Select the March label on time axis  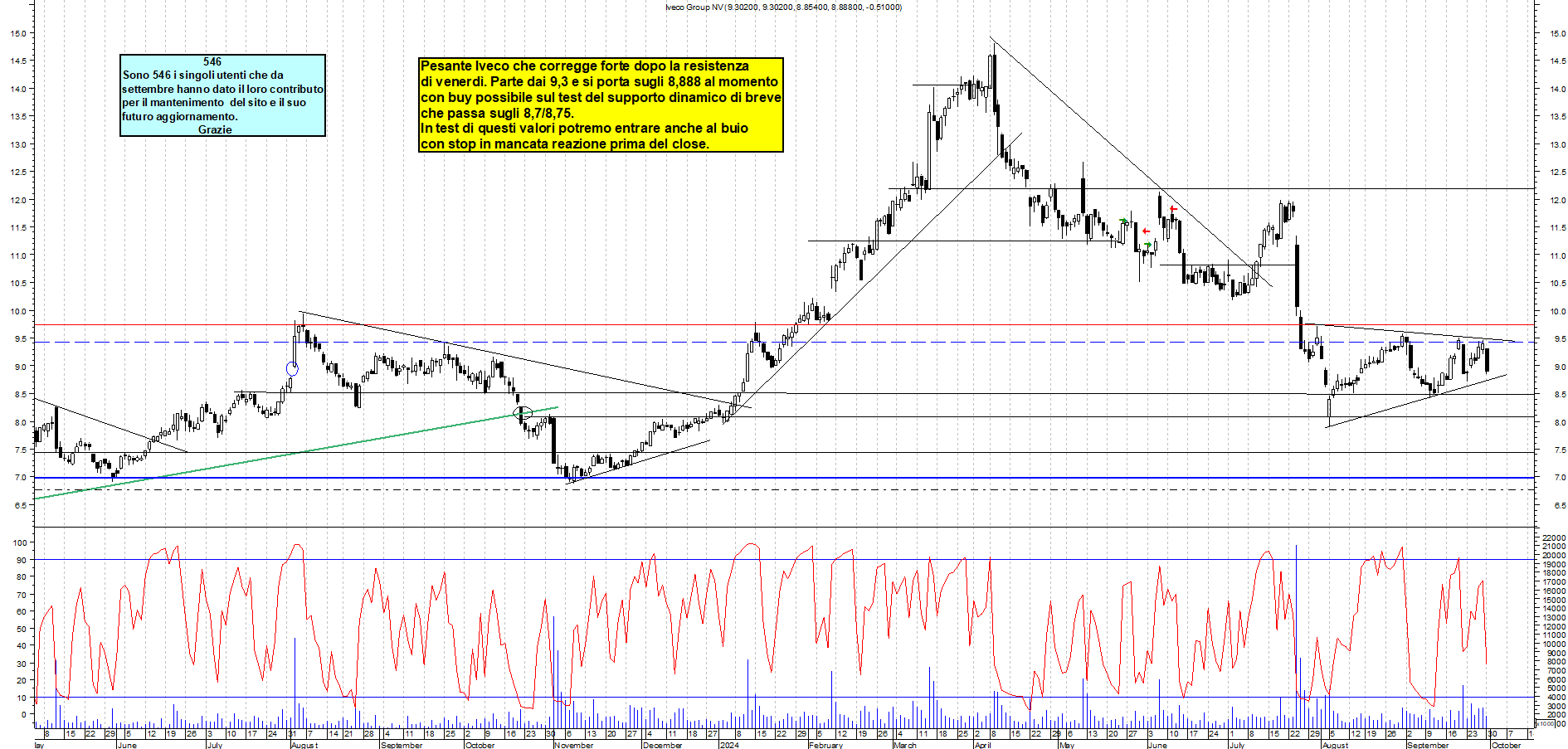pos(905,745)
